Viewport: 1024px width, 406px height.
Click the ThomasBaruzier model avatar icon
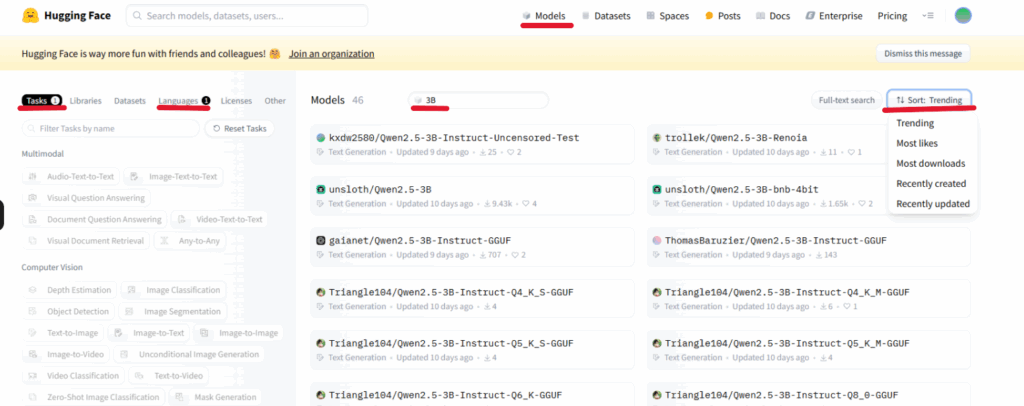(x=656, y=241)
